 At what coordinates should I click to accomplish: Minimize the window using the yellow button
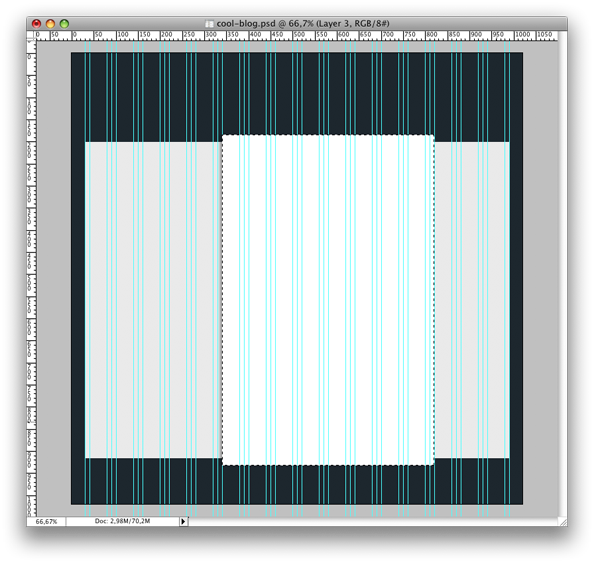coord(50,24)
